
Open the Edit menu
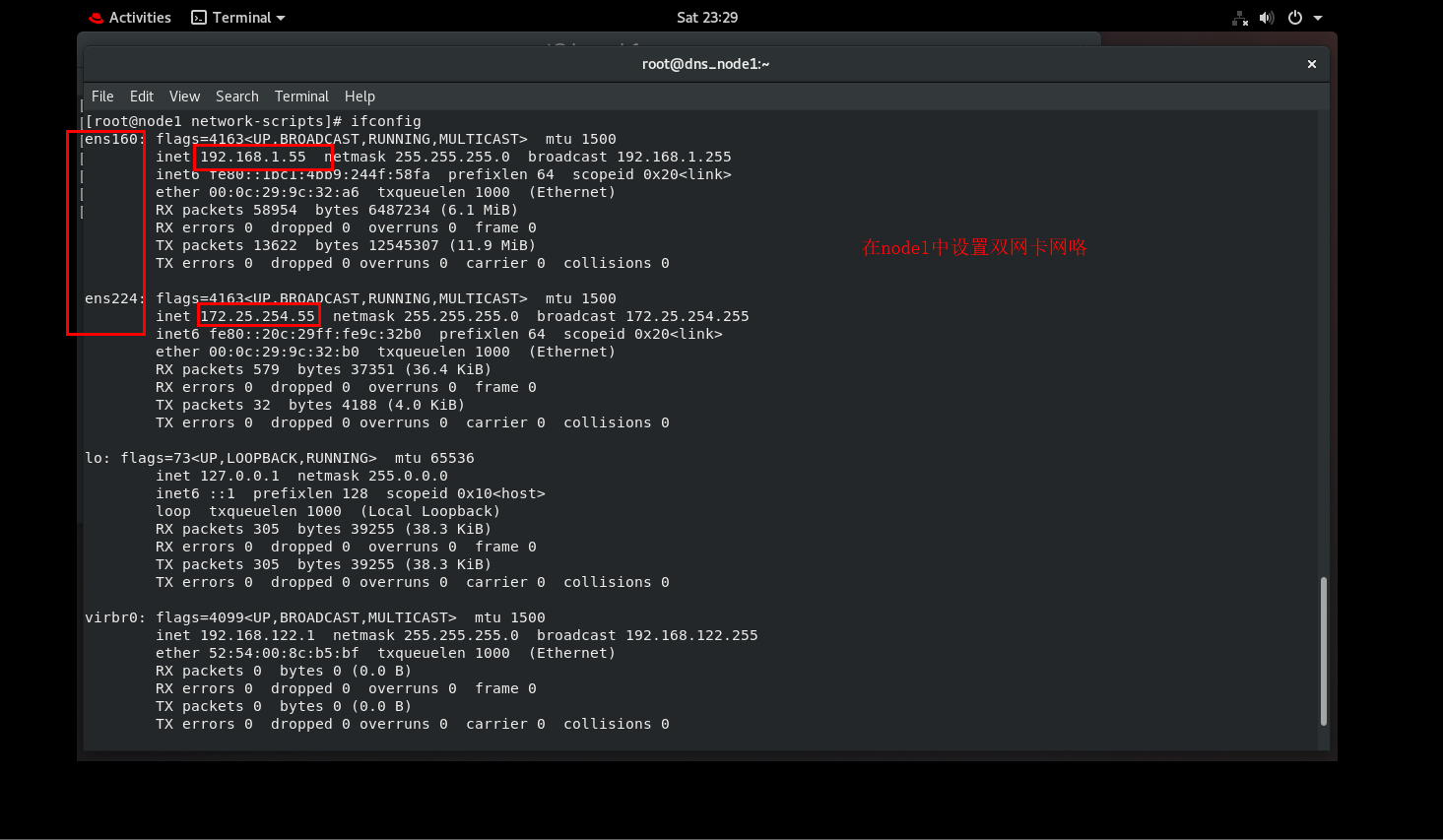tap(142, 97)
